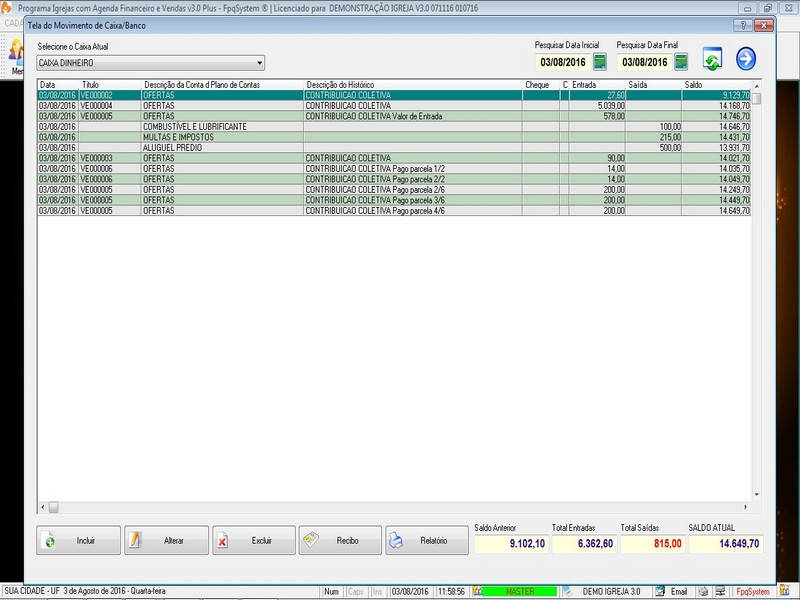Select the Valor de Entrada row
The image size is (800, 600).
click(x=394, y=116)
